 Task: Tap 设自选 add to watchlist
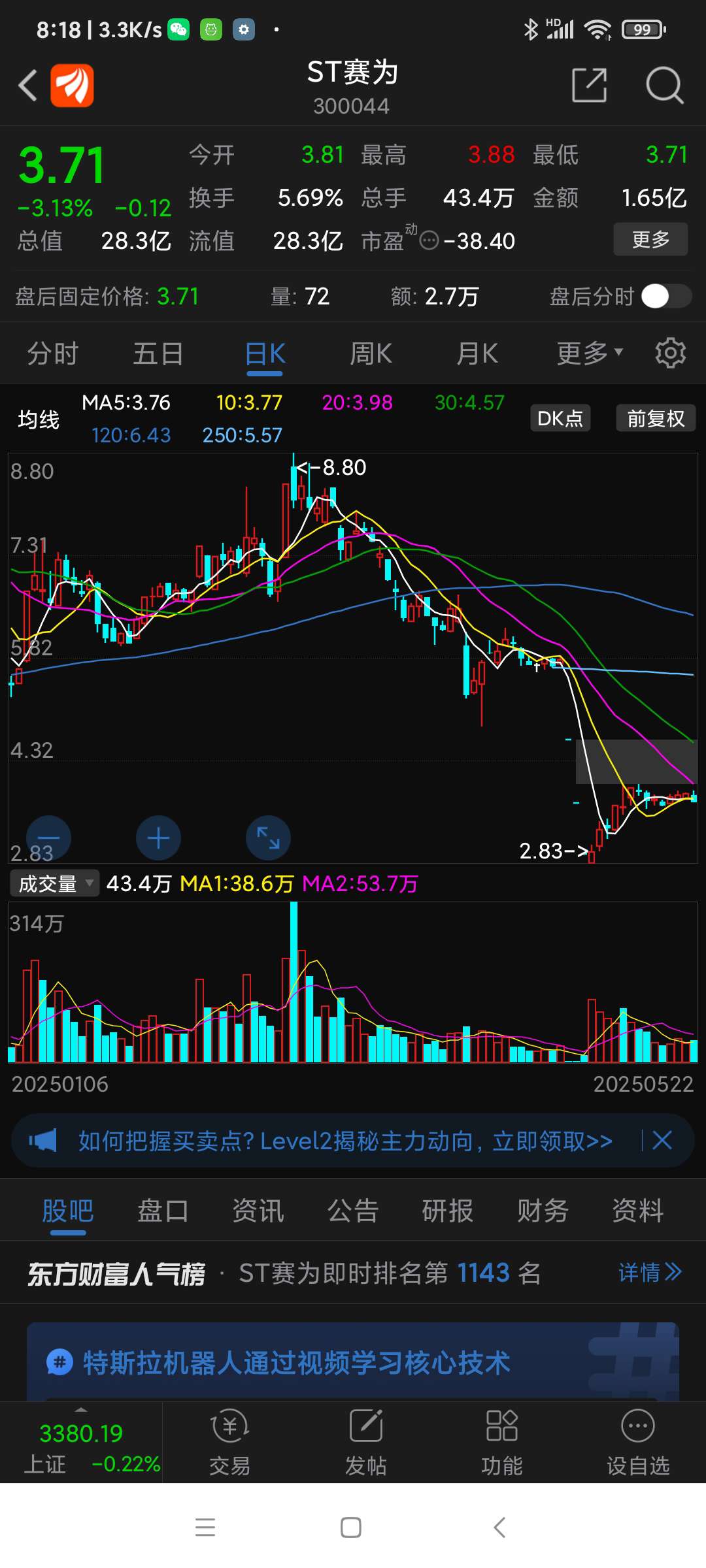click(x=638, y=1443)
